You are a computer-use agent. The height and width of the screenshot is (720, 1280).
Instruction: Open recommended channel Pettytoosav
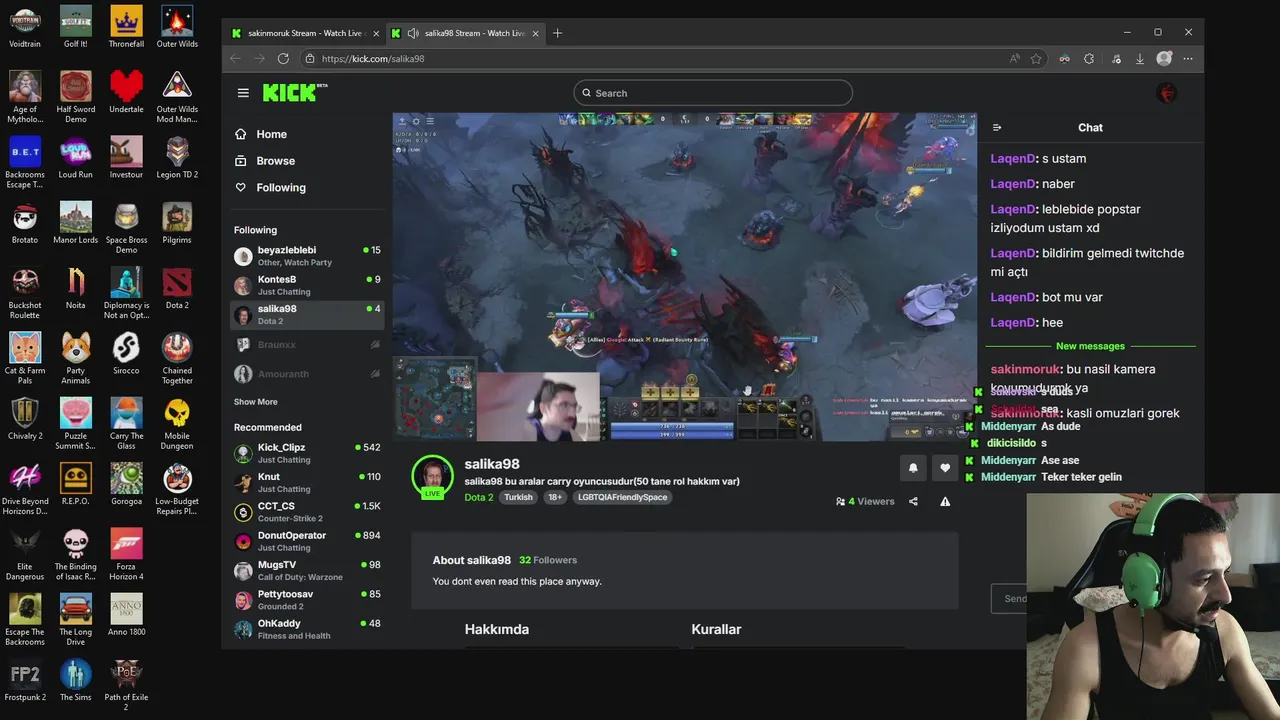tap(307, 600)
